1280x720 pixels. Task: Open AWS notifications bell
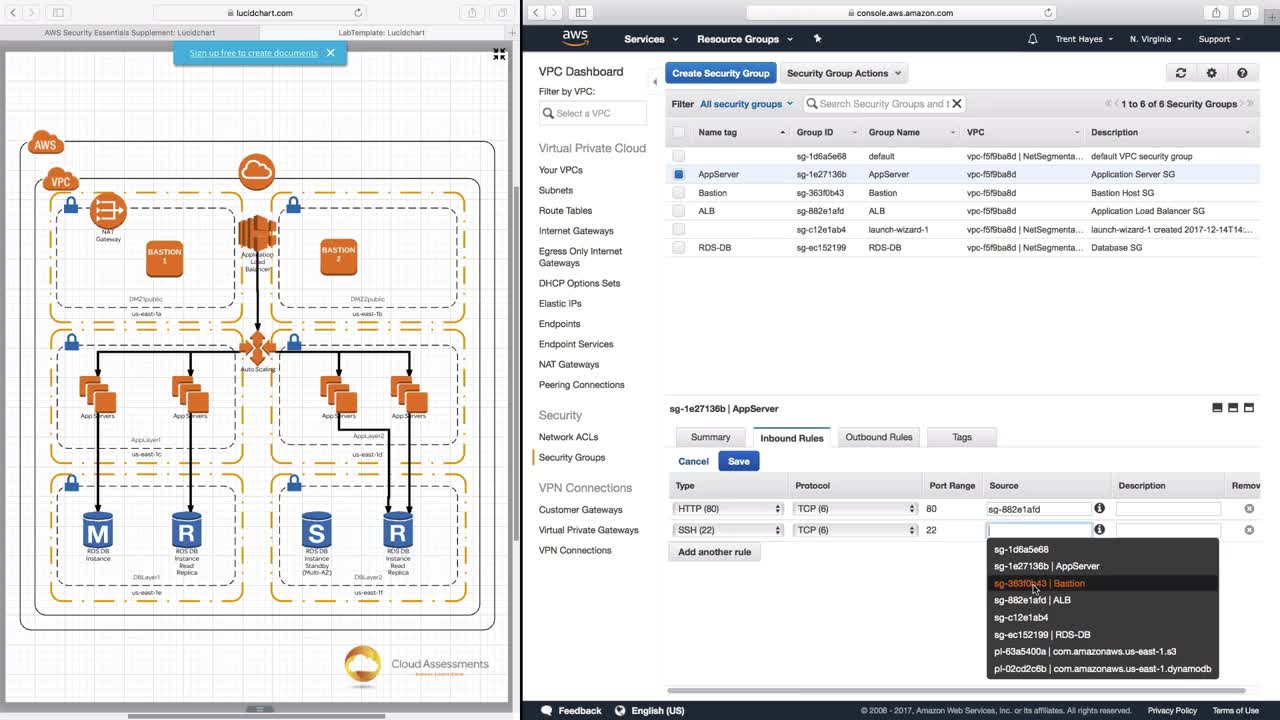tap(1033, 39)
